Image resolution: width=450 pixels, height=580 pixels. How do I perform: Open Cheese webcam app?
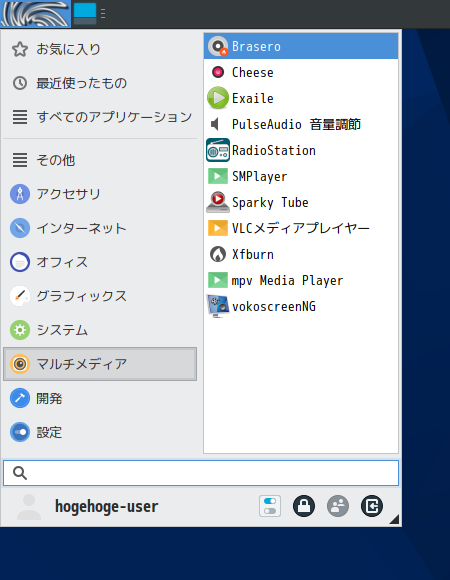[x=301, y=72]
